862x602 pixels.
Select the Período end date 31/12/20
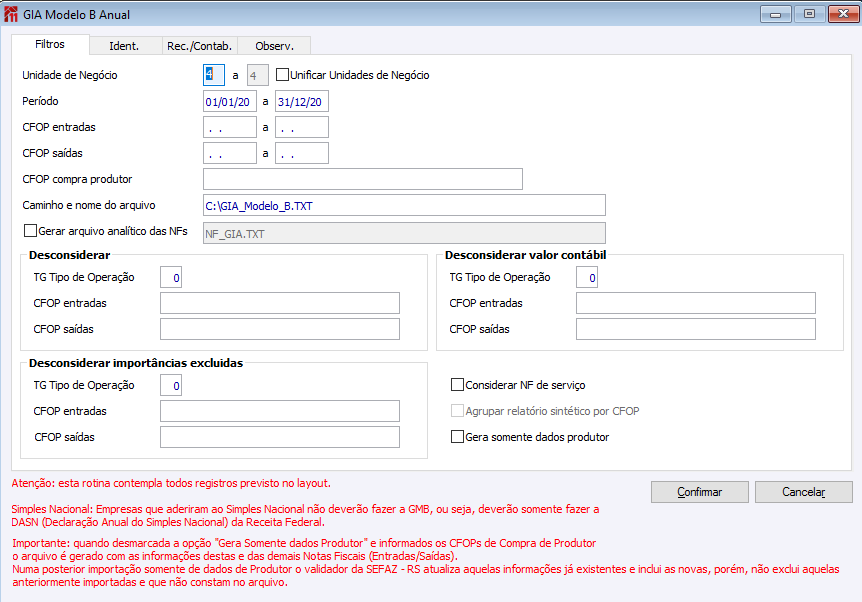[x=302, y=102]
